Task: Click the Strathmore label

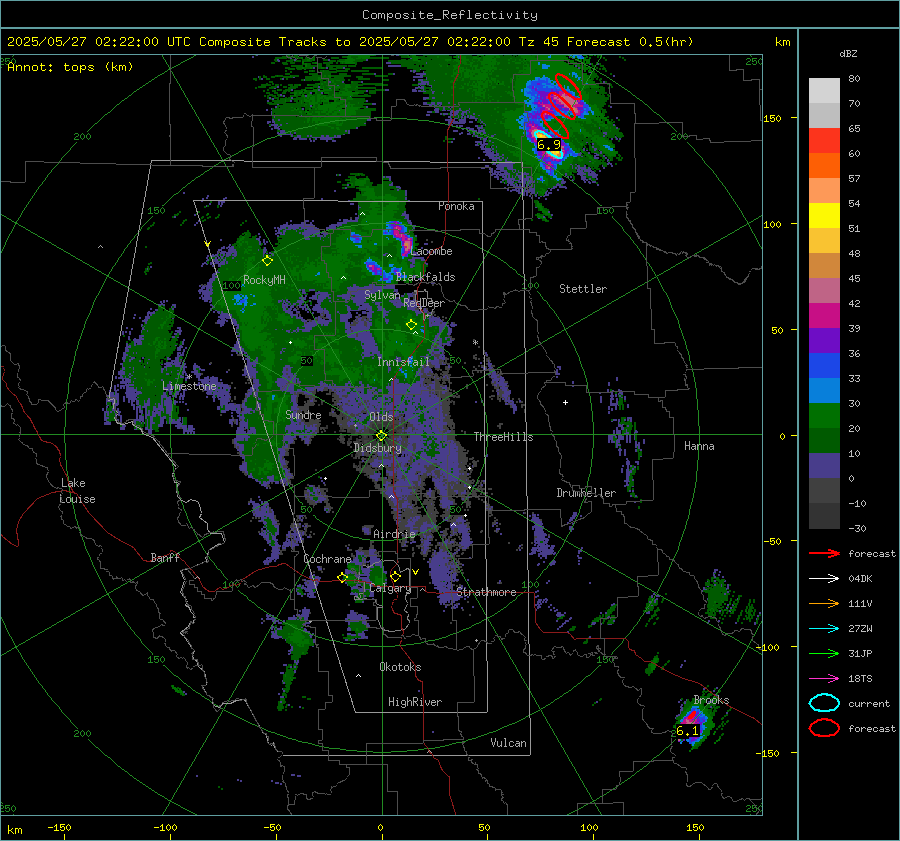Action: (x=486, y=592)
